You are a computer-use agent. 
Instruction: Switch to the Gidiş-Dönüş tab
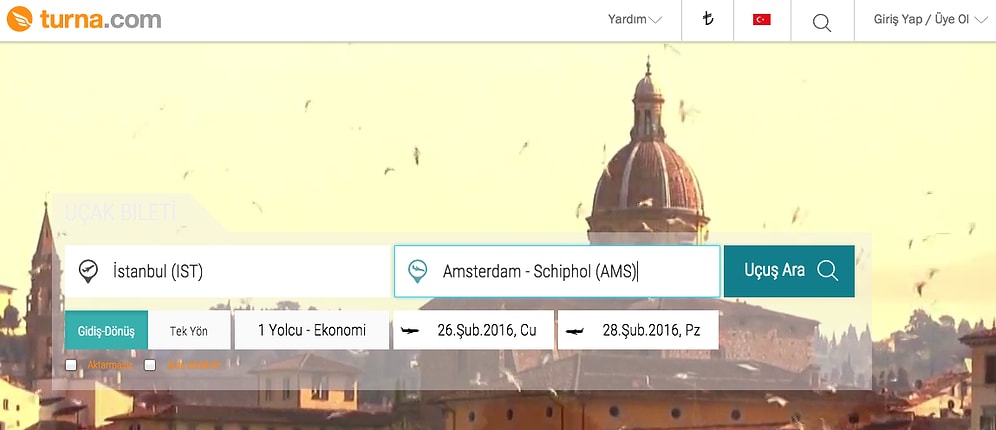coord(106,330)
